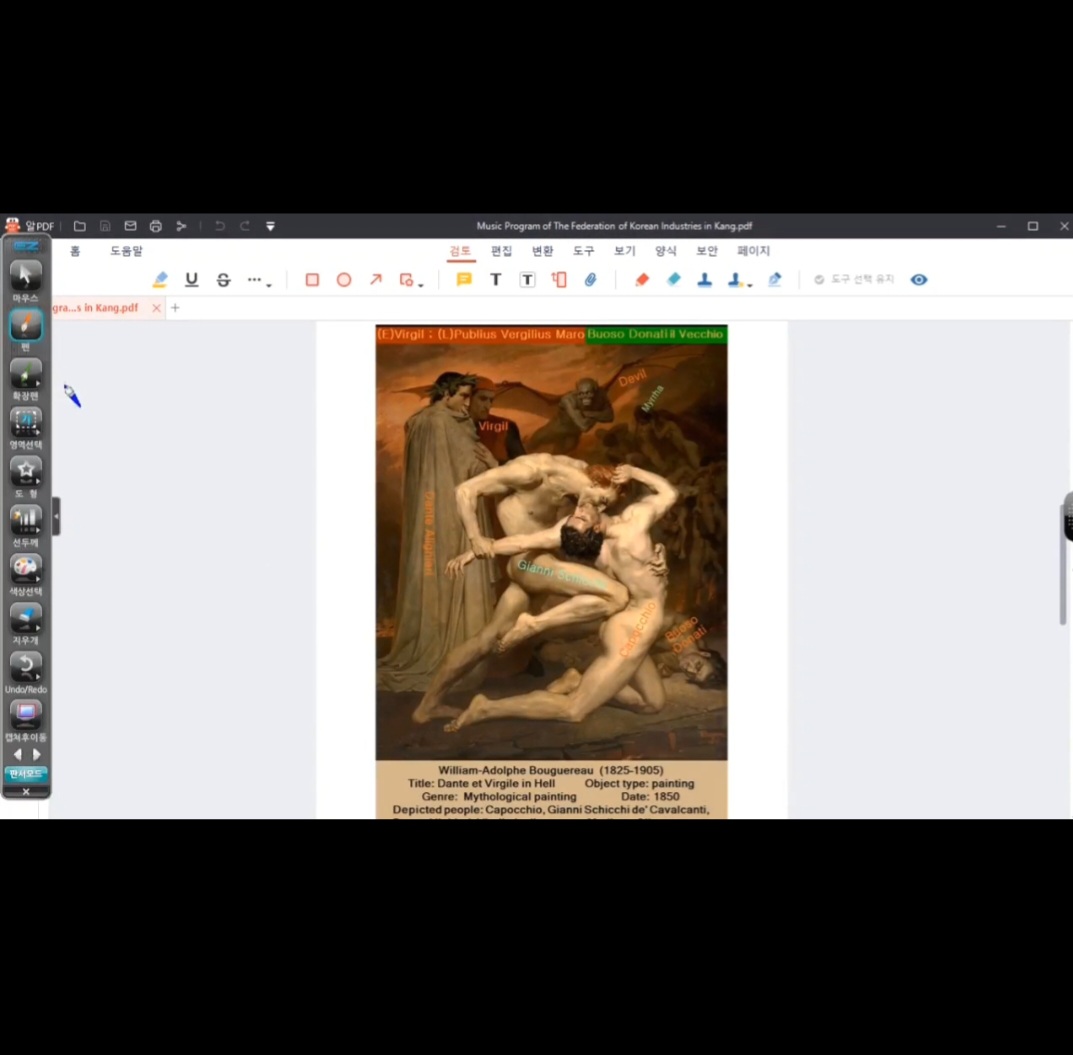Open a new tab with the plus button
The height and width of the screenshot is (1055, 1073).
pos(175,308)
